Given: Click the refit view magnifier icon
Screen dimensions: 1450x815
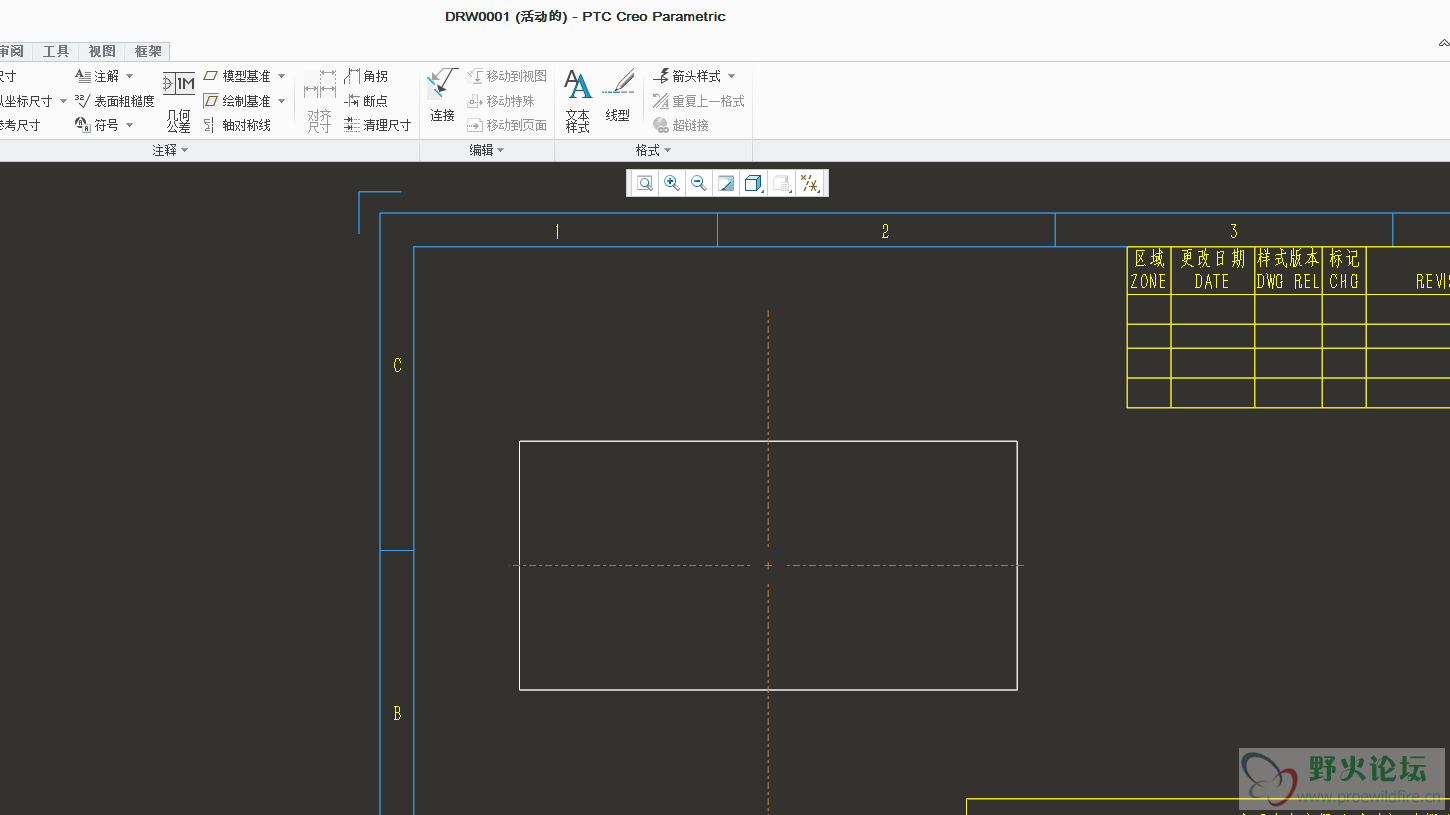Looking at the screenshot, I should coord(645,183).
